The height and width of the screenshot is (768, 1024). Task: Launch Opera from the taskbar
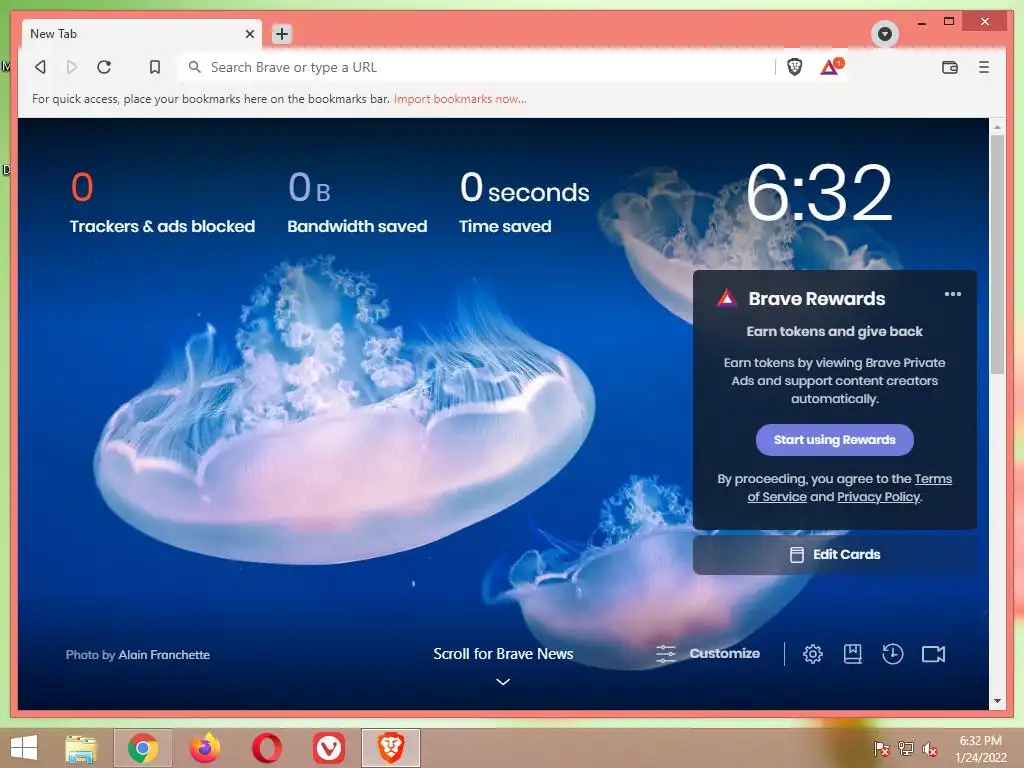point(266,748)
